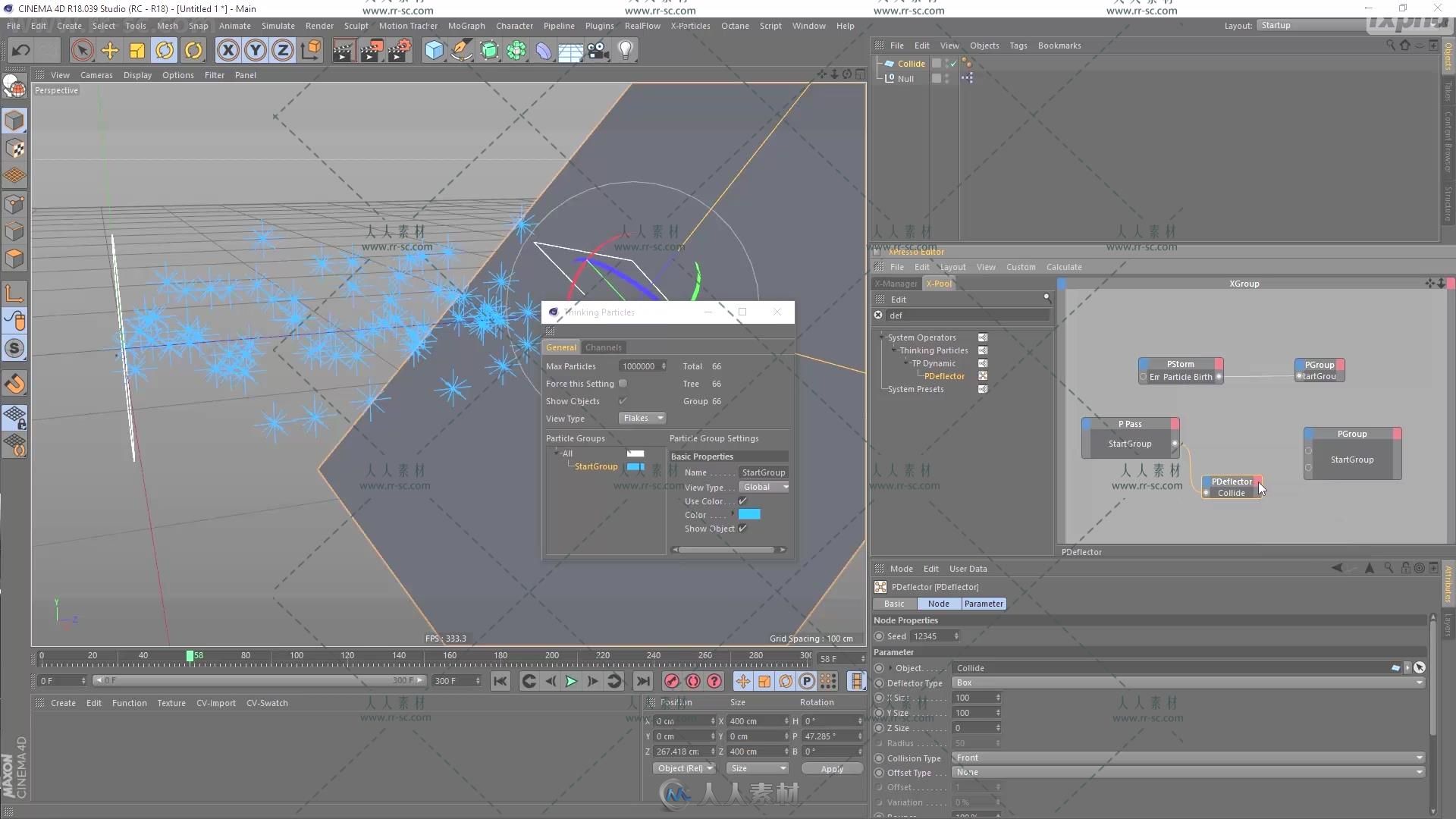Open View Type Global dropdown
1456x819 pixels.
coord(764,487)
